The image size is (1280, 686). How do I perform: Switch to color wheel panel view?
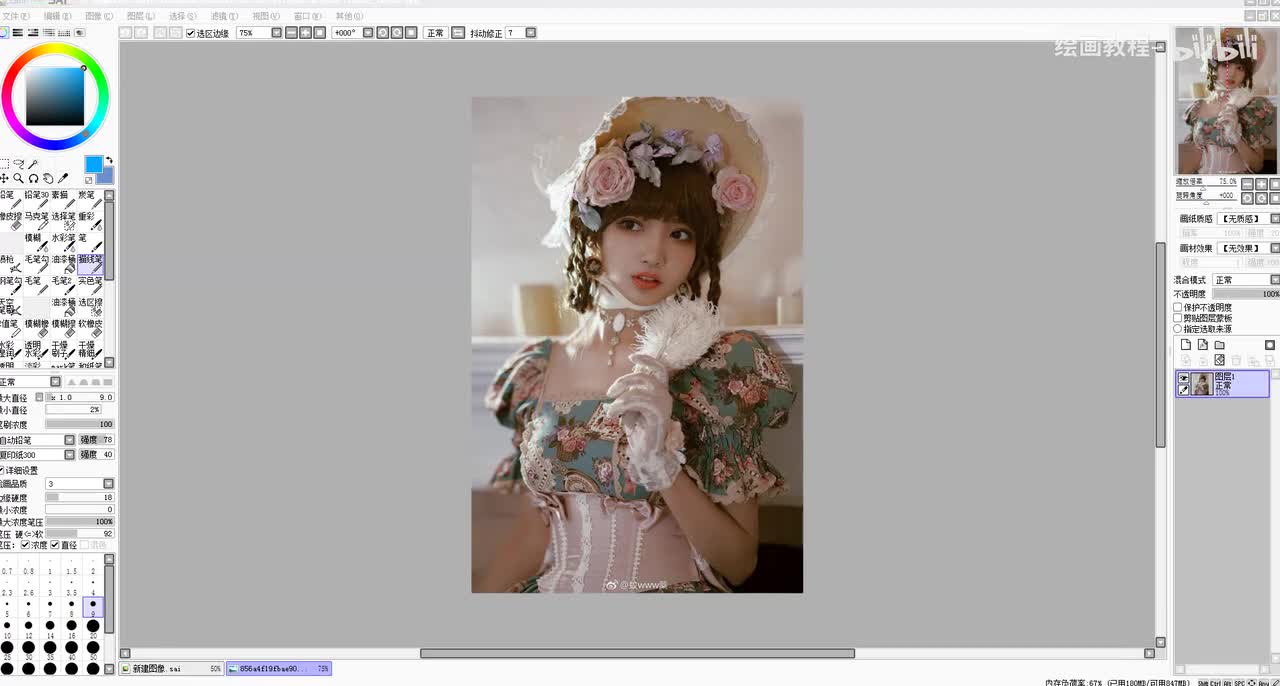click(x=4, y=33)
